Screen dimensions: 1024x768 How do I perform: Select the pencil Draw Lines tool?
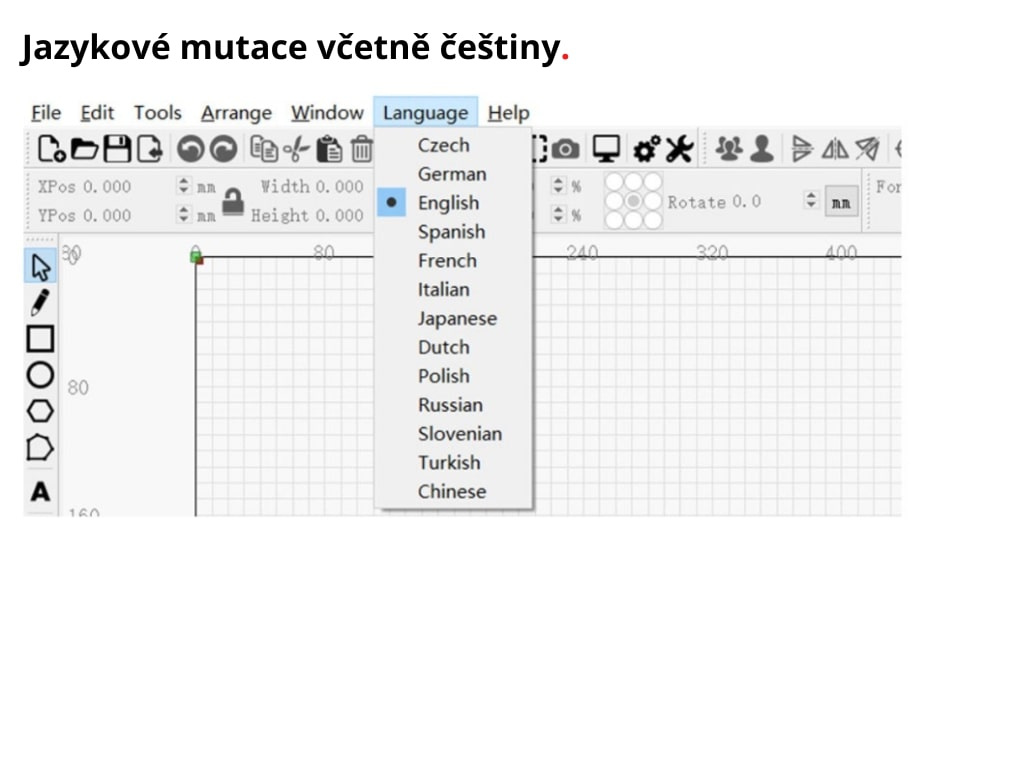[40, 303]
